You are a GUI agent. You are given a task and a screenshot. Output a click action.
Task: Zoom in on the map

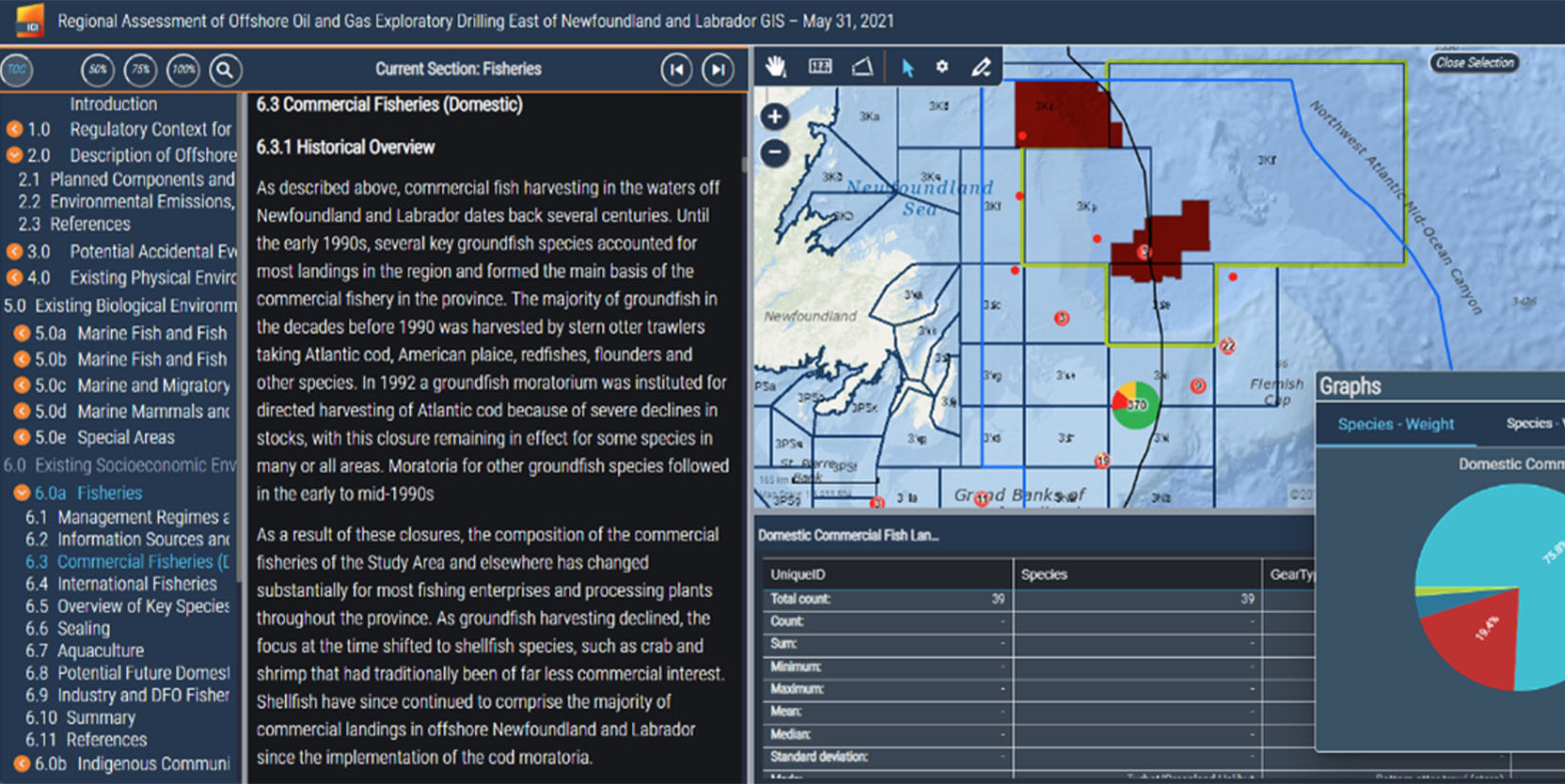[774, 117]
